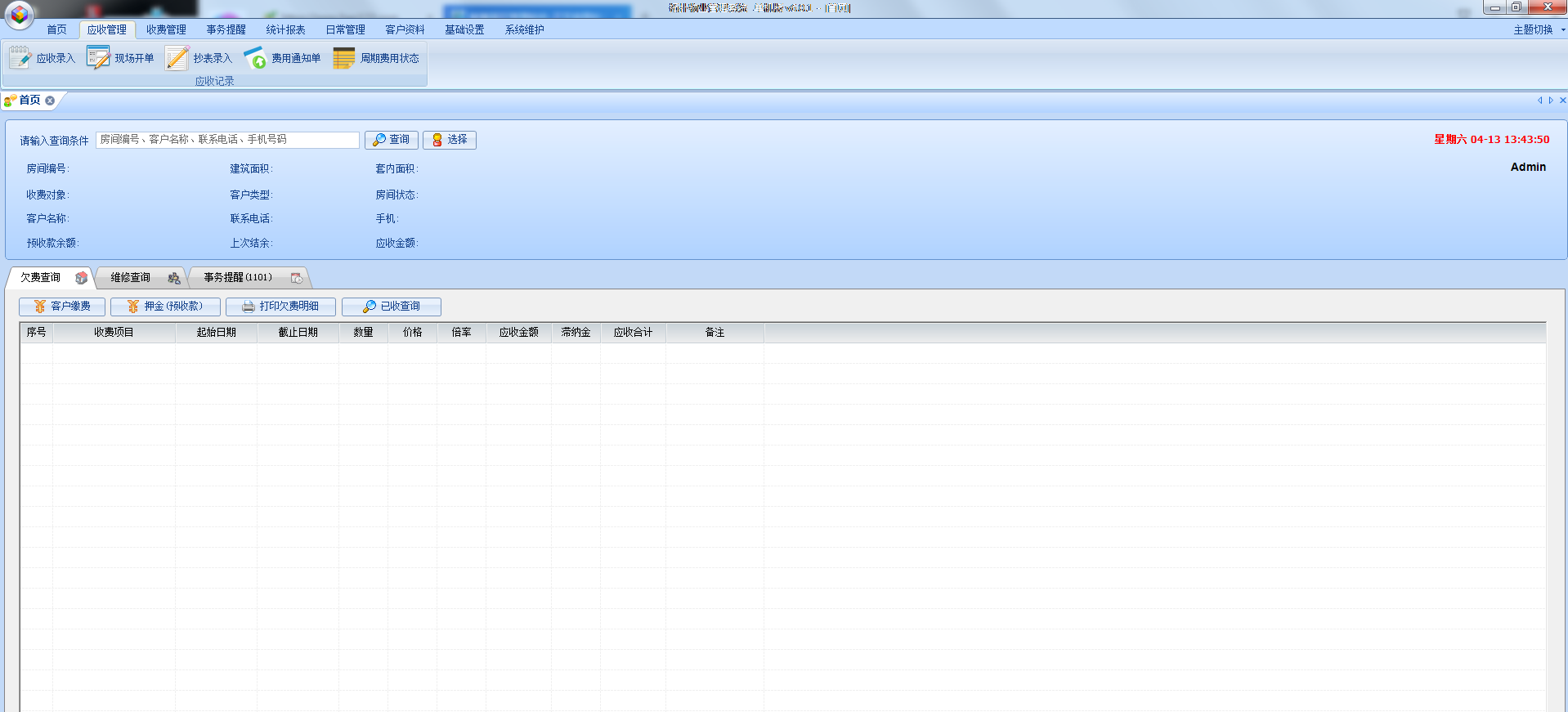The width and height of the screenshot is (1568, 712).
Task: Click the 客户缴费 payment button
Action: (x=62, y=307)
